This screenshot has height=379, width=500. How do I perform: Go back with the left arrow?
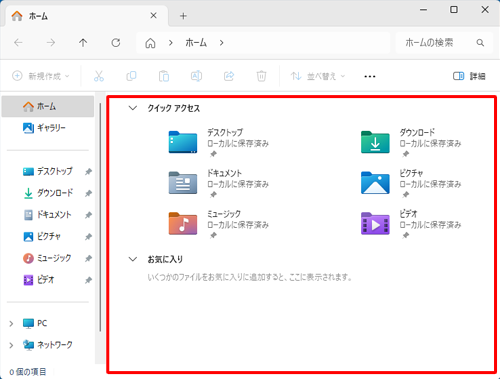(18, 43)
